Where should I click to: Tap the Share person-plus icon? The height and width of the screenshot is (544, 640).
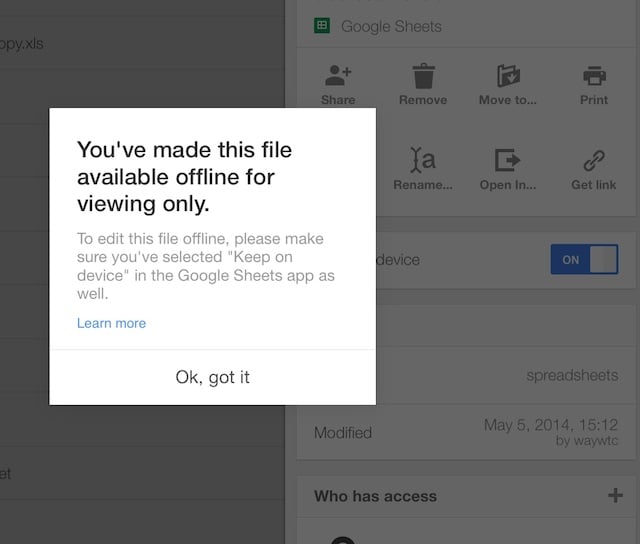tap(338, 76)
